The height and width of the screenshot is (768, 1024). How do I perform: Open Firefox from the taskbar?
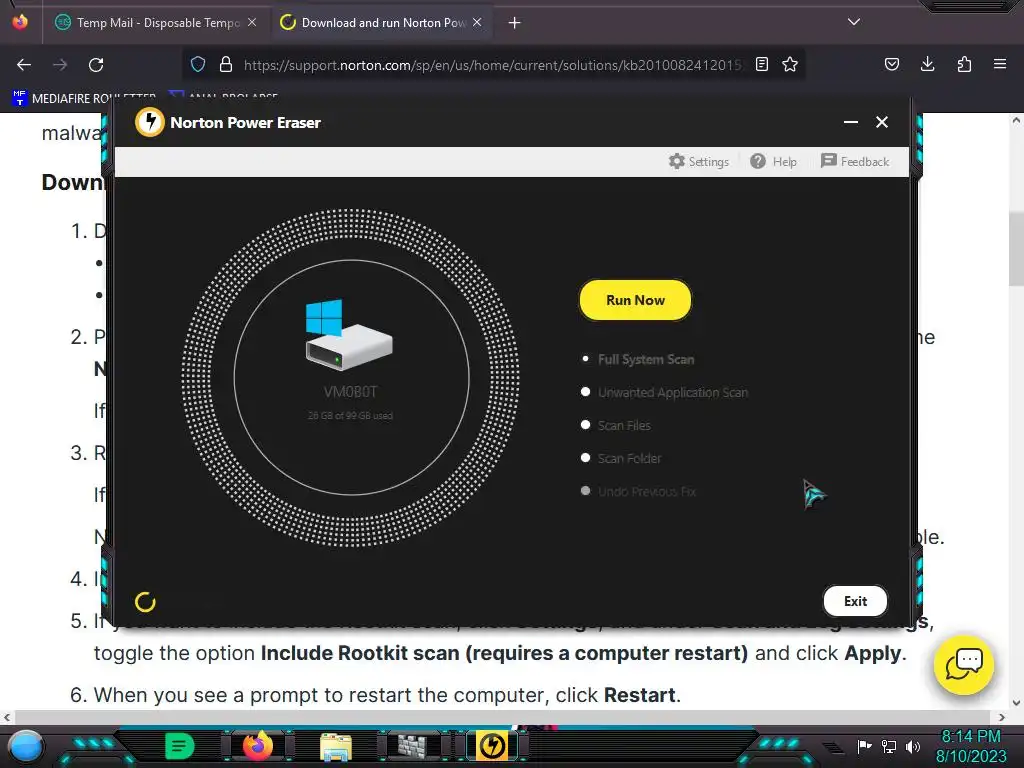tap(257, 746)
